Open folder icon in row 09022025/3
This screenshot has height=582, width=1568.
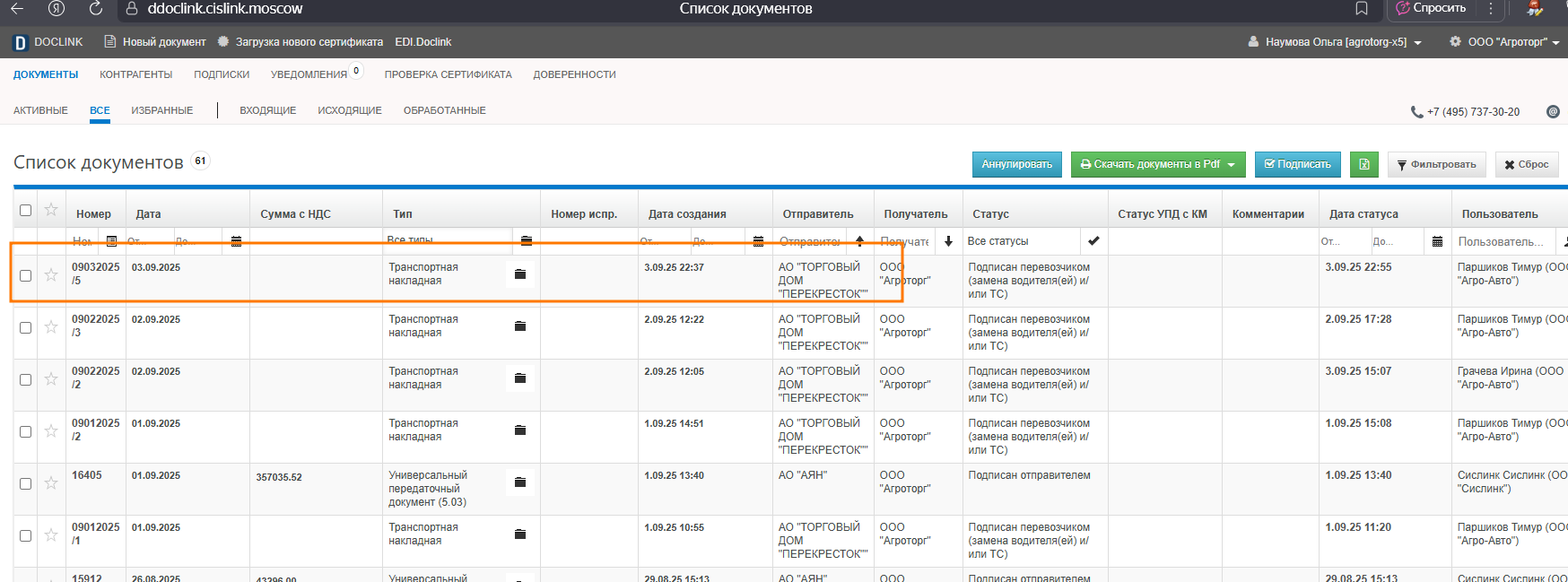click(x=520, y=326)
